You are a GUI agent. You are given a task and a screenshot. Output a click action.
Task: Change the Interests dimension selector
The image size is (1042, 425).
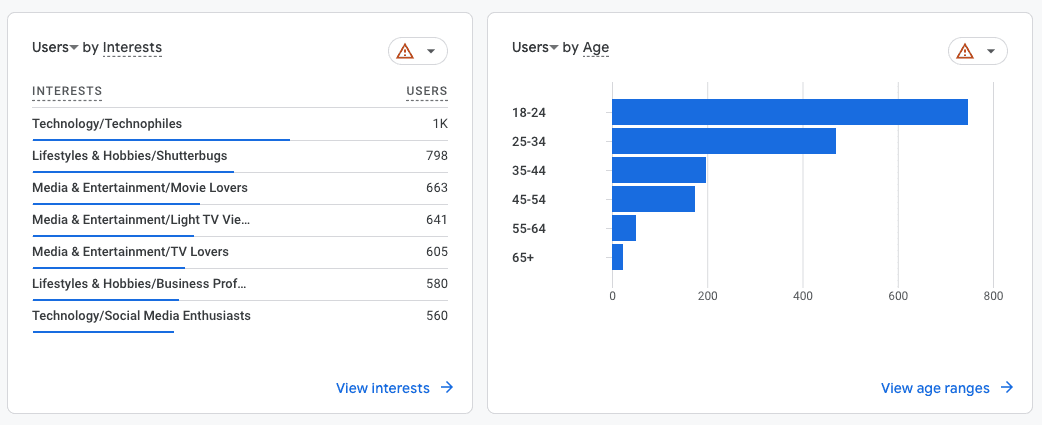tap(132, 47)
